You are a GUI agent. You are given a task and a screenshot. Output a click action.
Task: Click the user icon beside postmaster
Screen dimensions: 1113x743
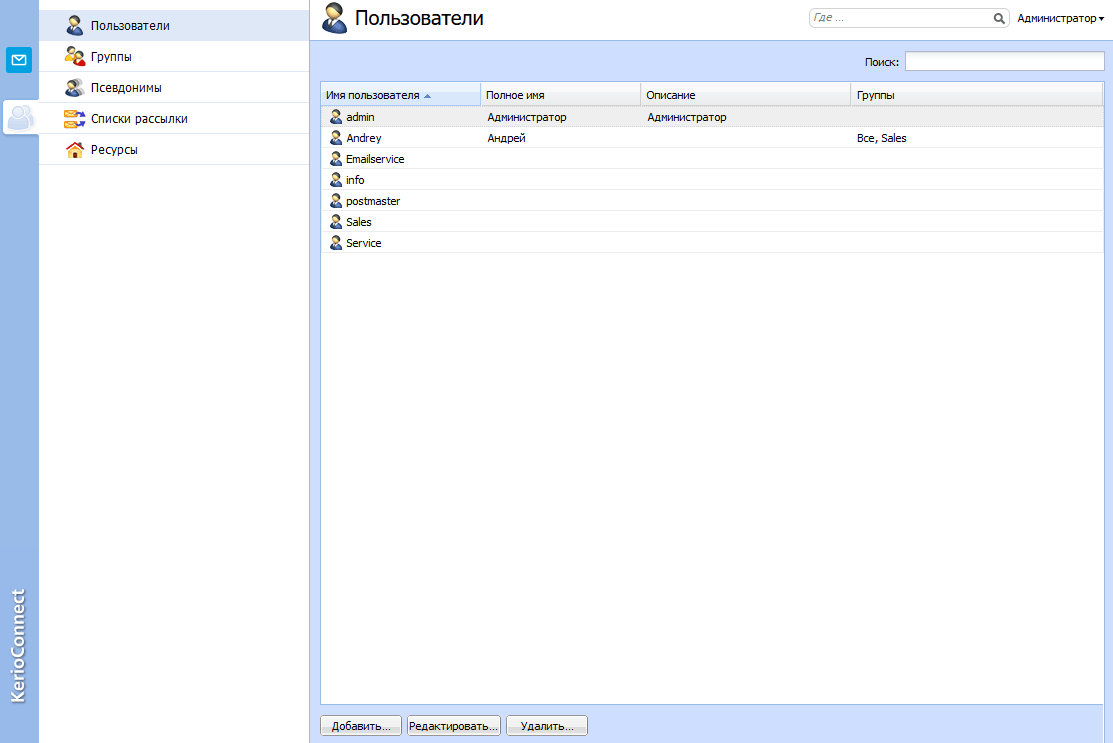click(x=336, y=201)
